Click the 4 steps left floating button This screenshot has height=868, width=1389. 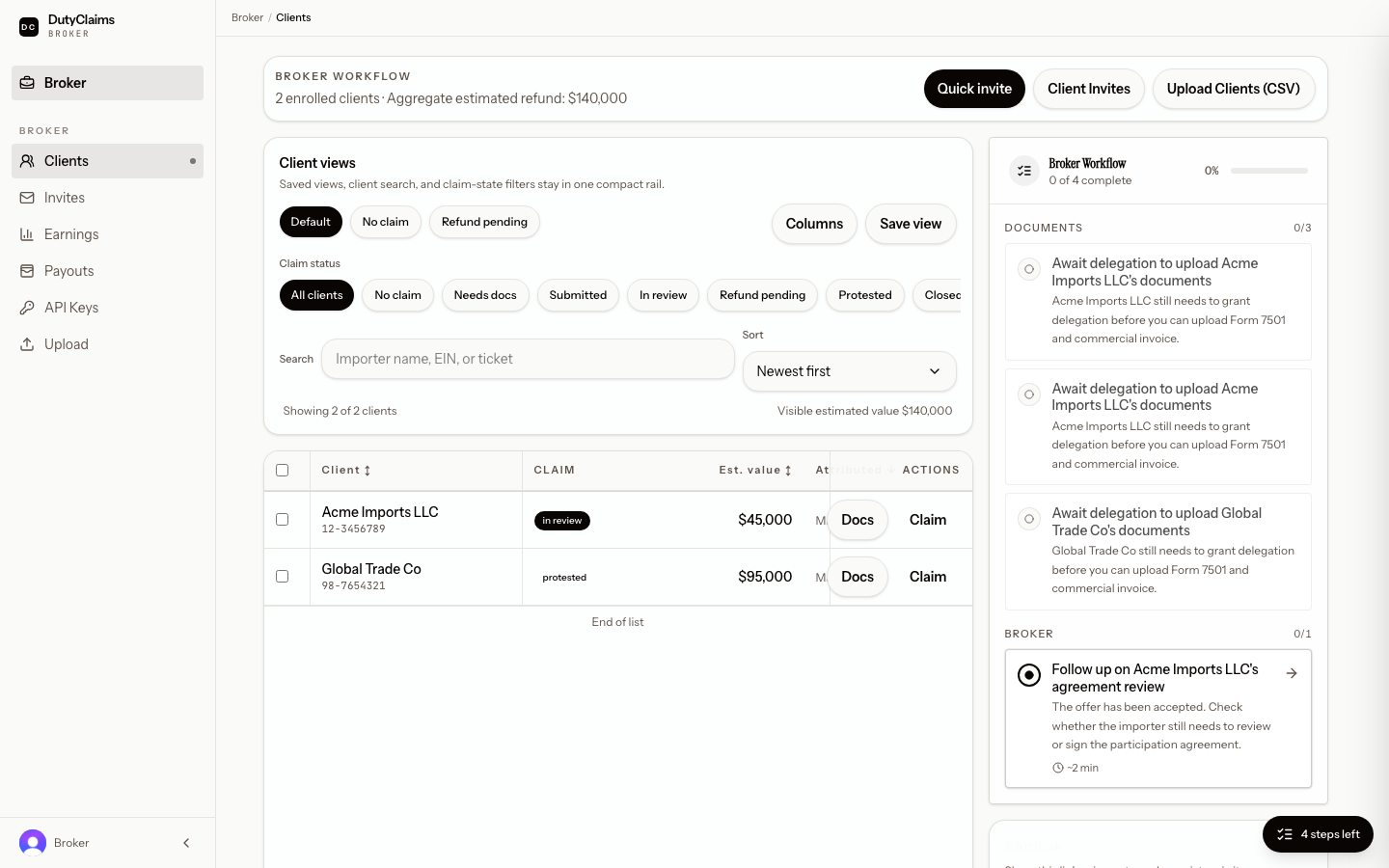1318,834
